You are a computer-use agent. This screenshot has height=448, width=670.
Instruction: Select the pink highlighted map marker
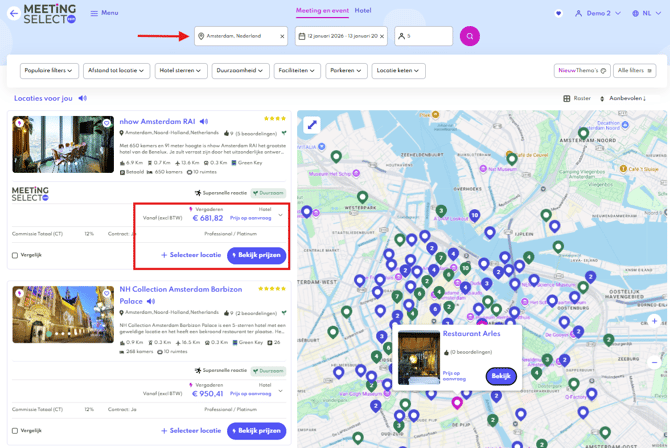457,403
